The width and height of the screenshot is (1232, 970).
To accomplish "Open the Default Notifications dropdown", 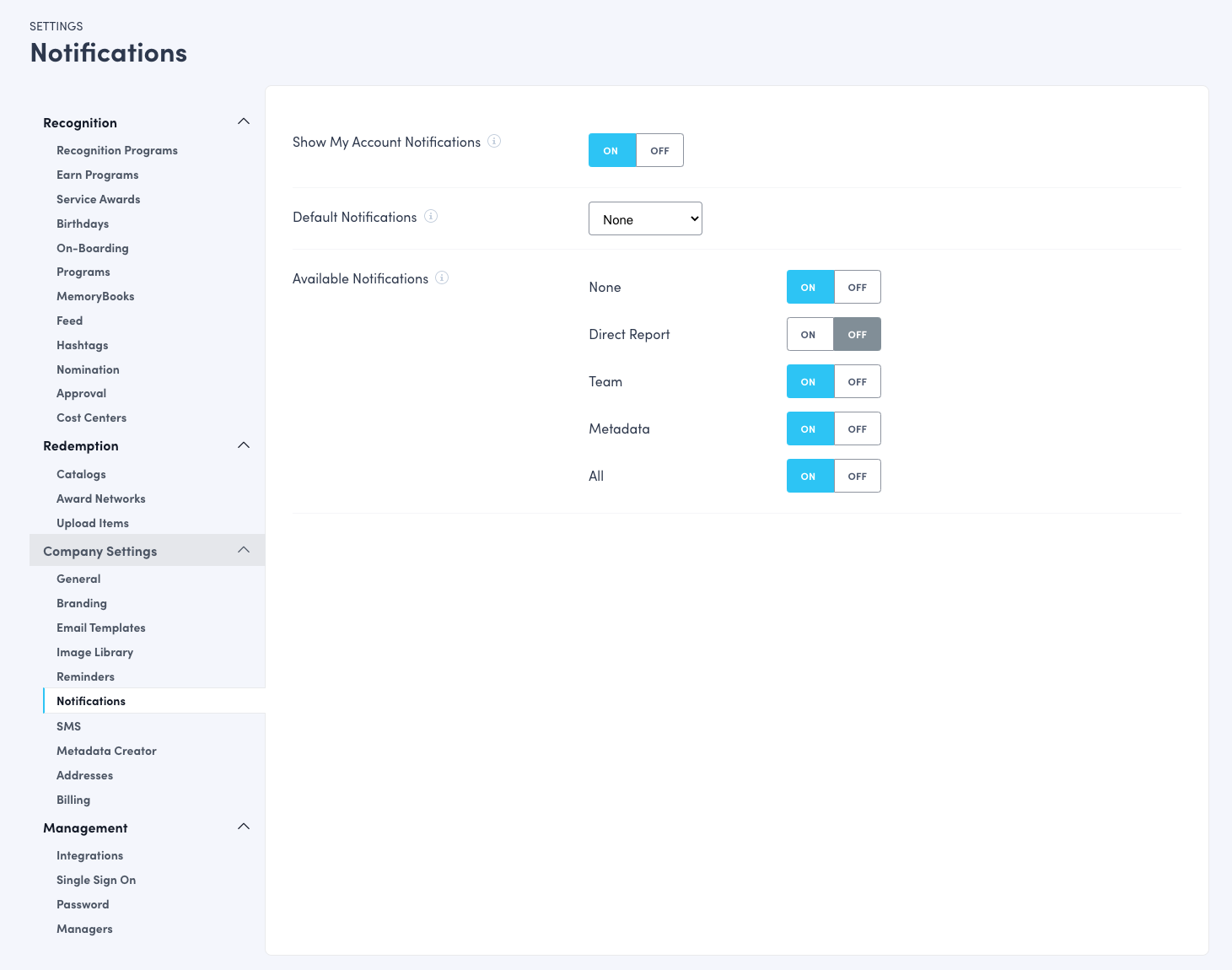I will [645, 218].
